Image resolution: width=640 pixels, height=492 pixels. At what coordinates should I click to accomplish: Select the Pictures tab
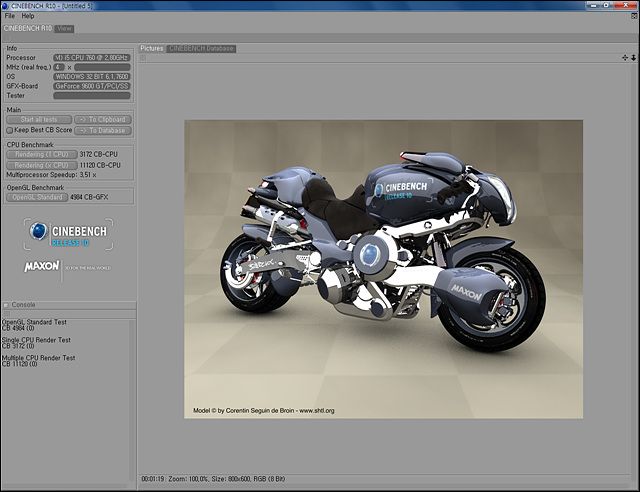tap(151, 48)
